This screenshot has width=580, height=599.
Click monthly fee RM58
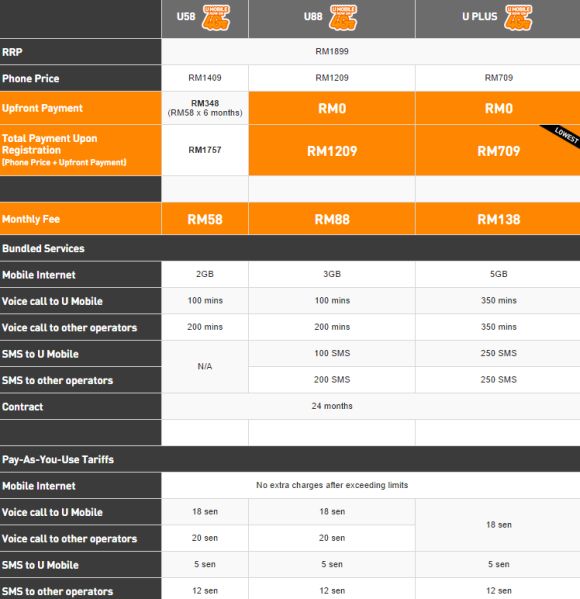coord(205,219)
